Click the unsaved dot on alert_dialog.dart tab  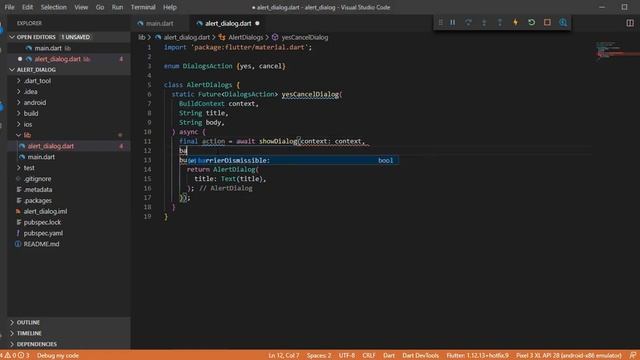pos(257,24)
